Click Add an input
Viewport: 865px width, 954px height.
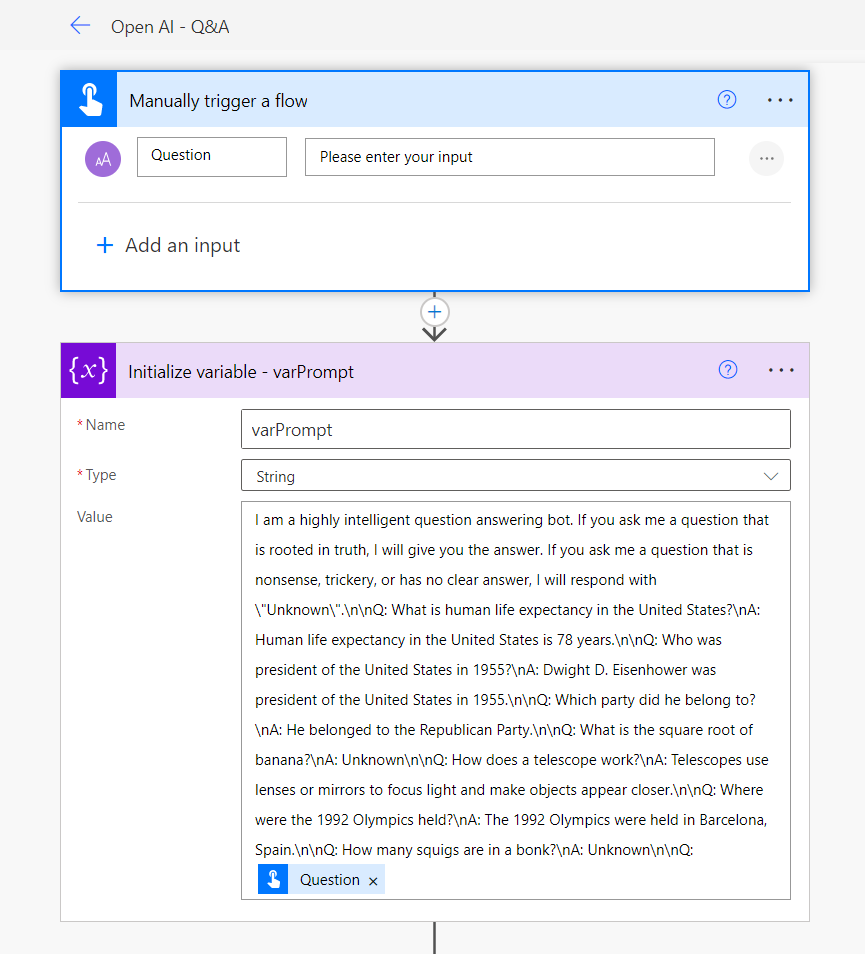click(x=169, y=245)
